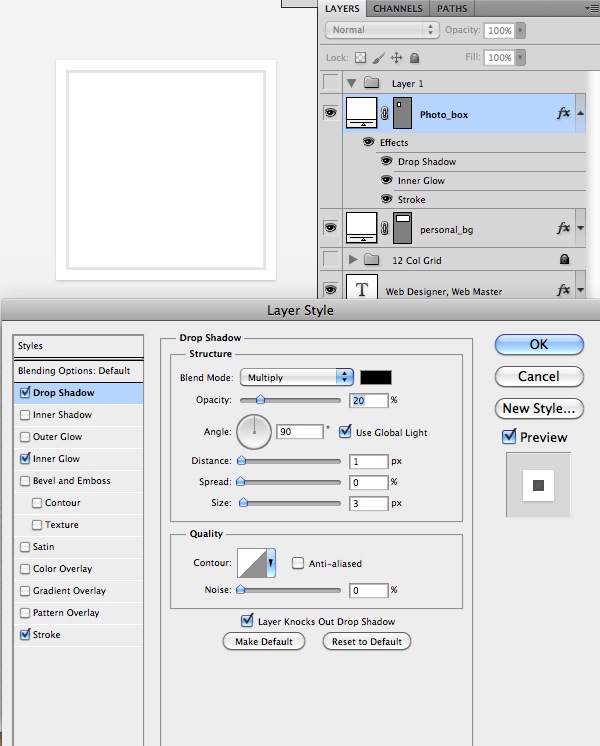Hide Inner Glow effect in Layers panel
The image size is (600, 746).
[386, 180]
